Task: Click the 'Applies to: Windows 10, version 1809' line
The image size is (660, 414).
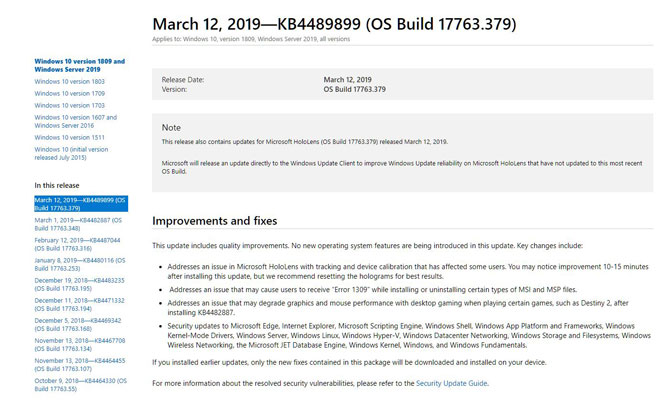Action: coord(251,39)
